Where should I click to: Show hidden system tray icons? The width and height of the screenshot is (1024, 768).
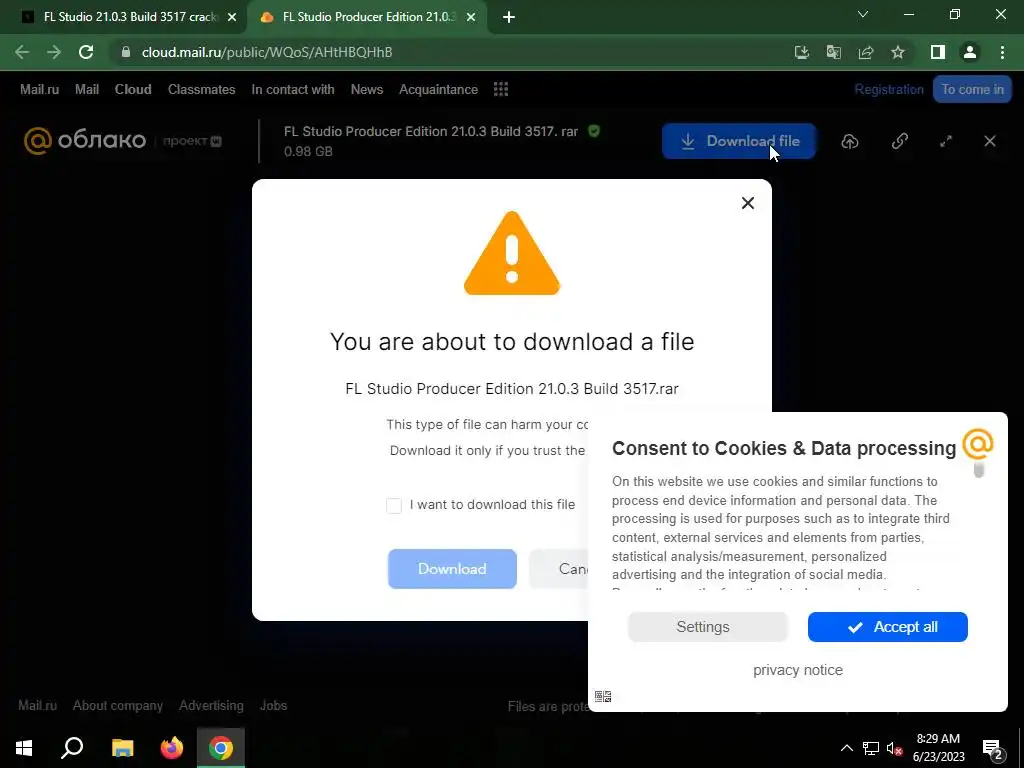(846, 748)
